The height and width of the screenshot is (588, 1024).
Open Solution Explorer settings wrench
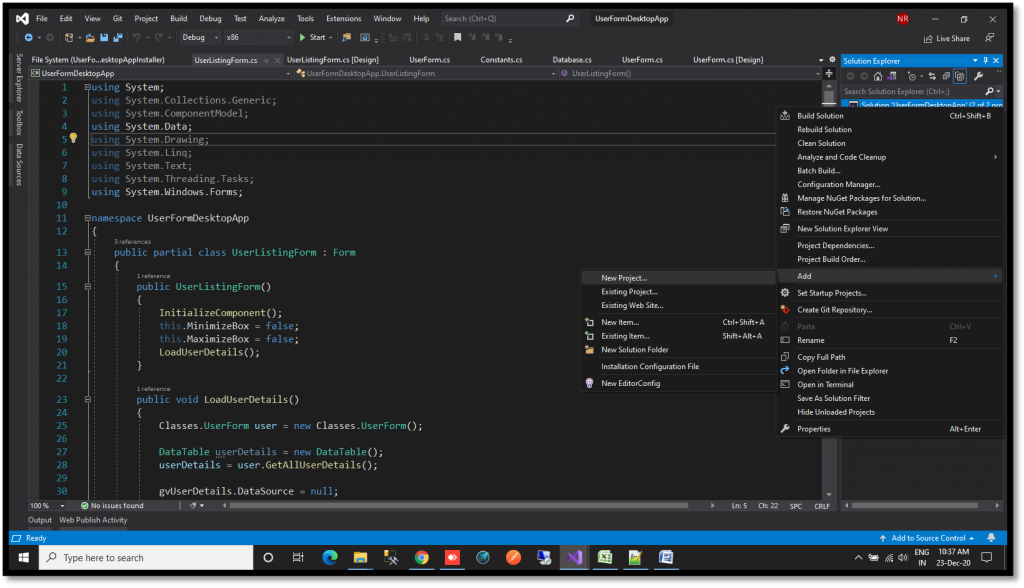[979, 76]
